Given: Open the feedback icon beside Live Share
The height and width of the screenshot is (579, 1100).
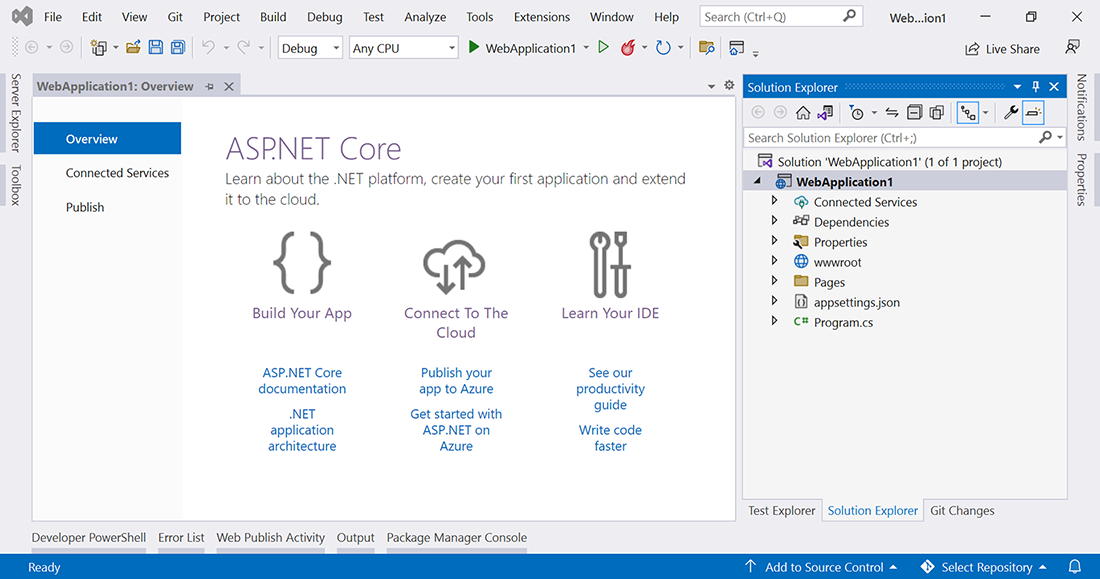Looking at the screenshot, I should (1072, 48).
